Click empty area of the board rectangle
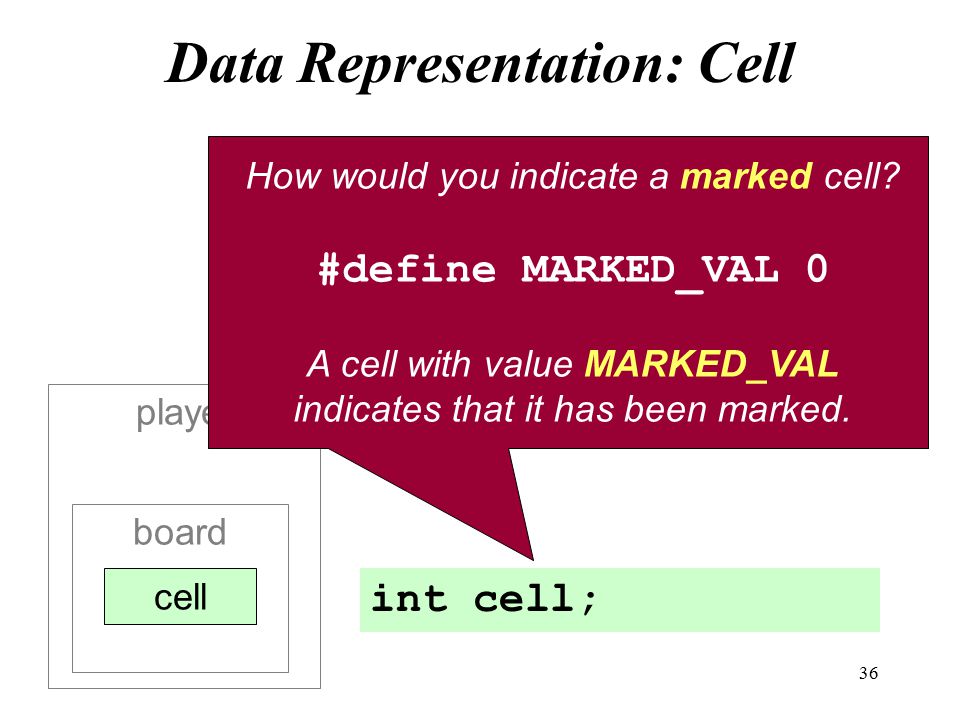This screenshot has width=960, height=720. tap(181, 648)
